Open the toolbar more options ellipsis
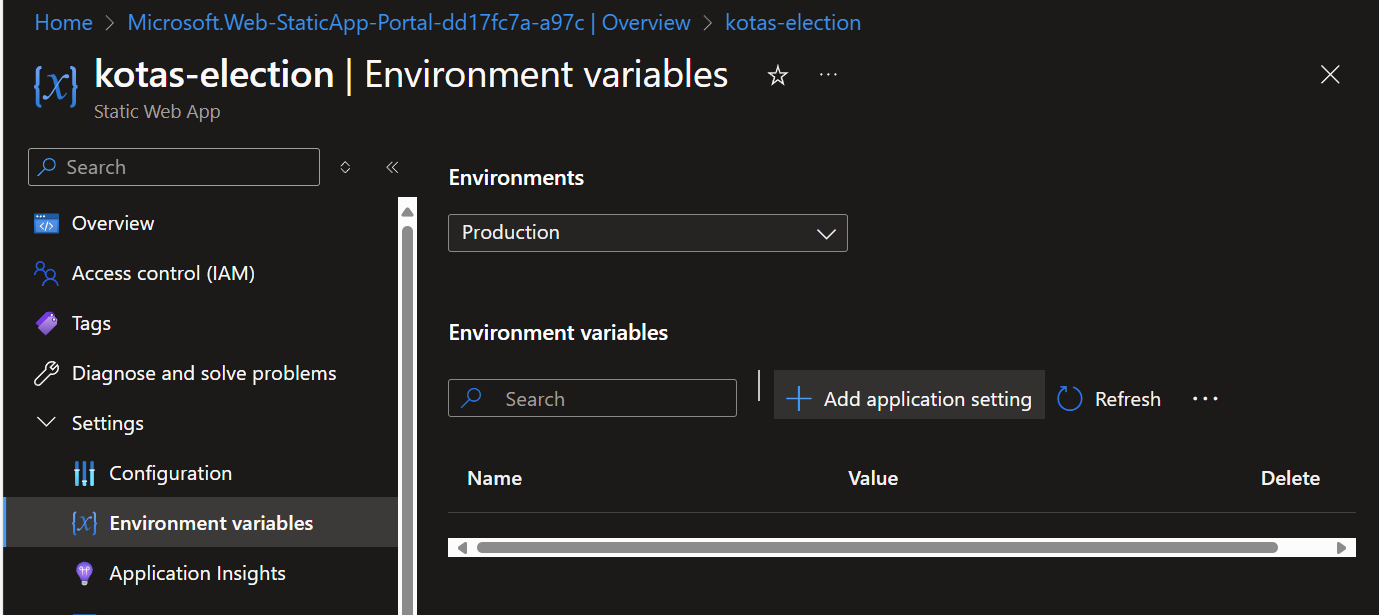1379x615 pixels. (1205, 399)
